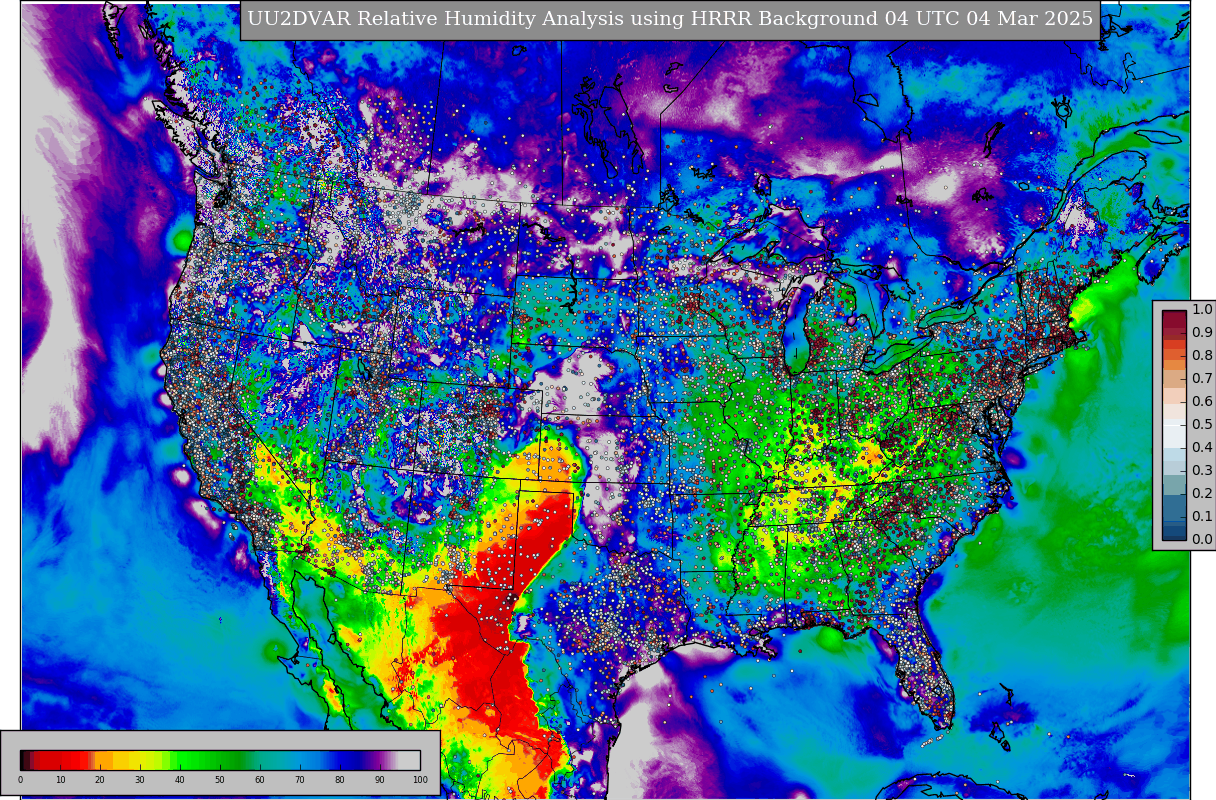
Task: Click the 10 tick label on the humidity colorbar
Action: point(60,780)
